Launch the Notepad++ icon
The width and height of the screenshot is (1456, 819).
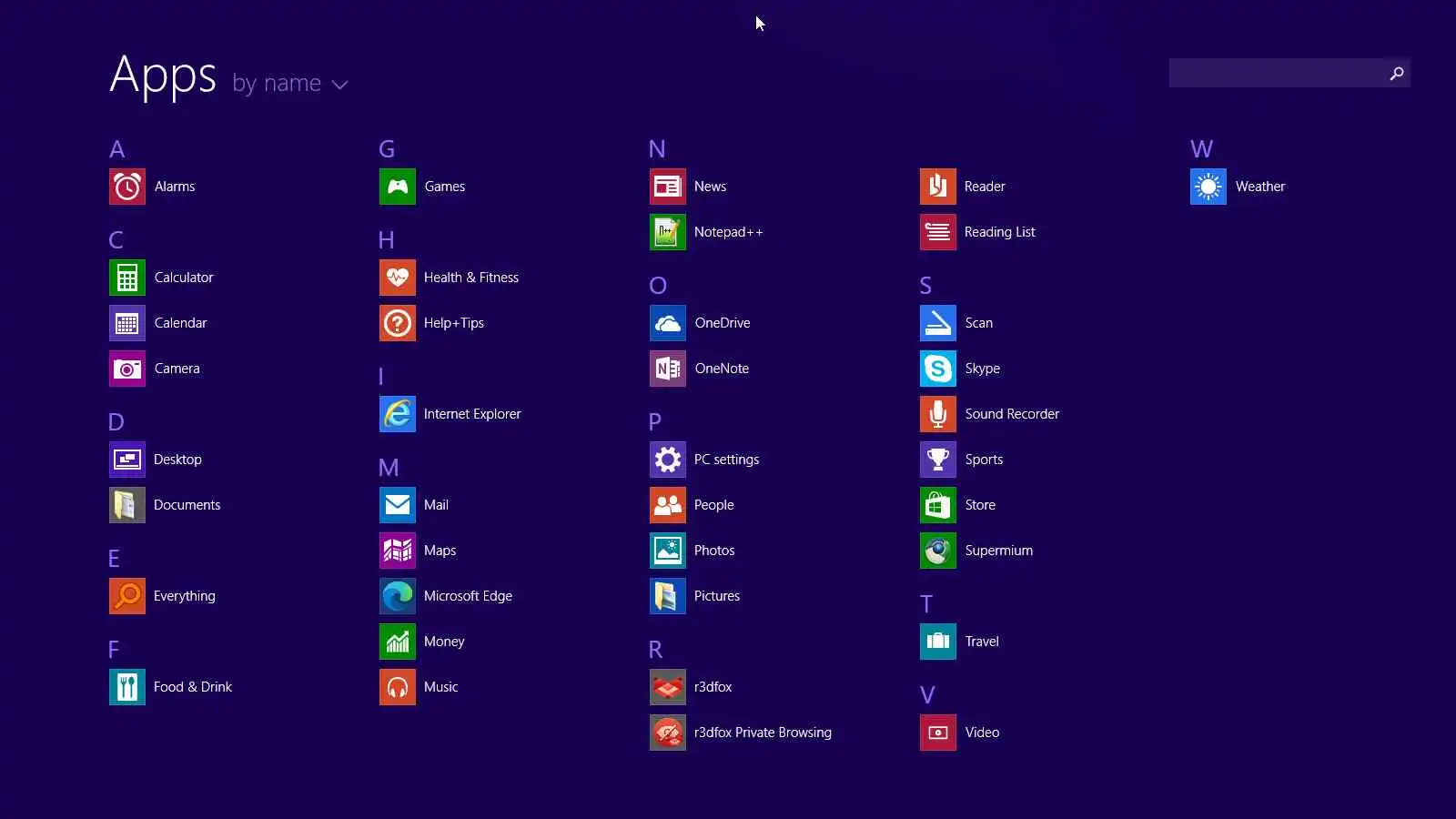[668, 232]
